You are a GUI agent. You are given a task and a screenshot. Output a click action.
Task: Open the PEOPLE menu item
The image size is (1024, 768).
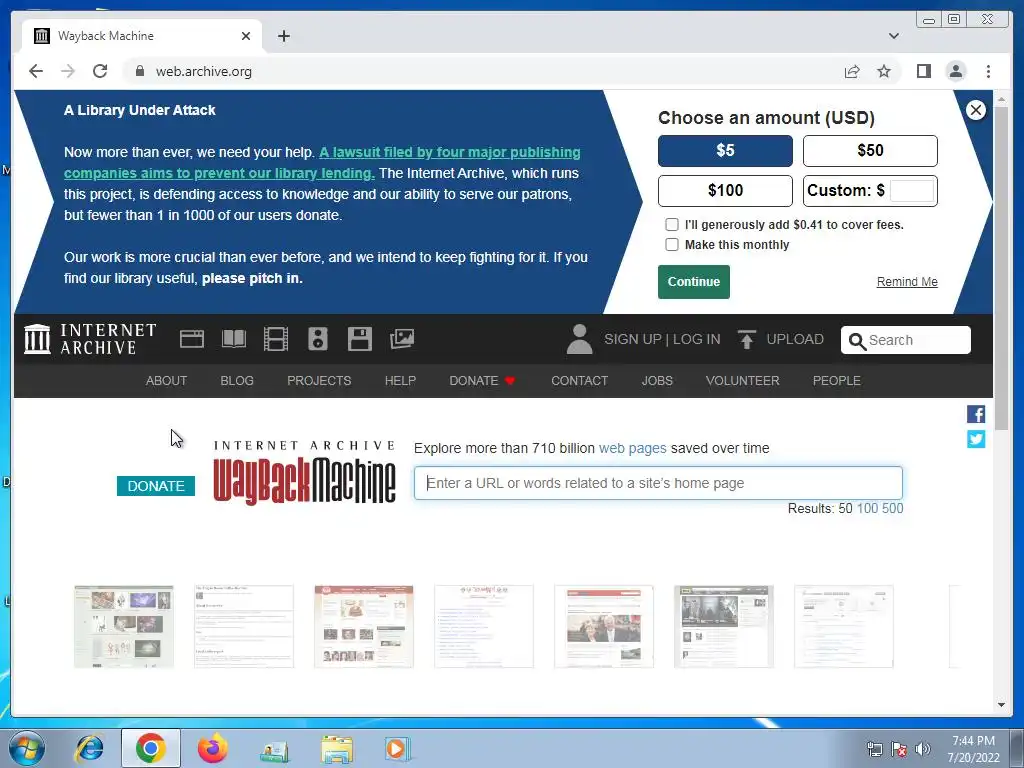tap(836, 381)
